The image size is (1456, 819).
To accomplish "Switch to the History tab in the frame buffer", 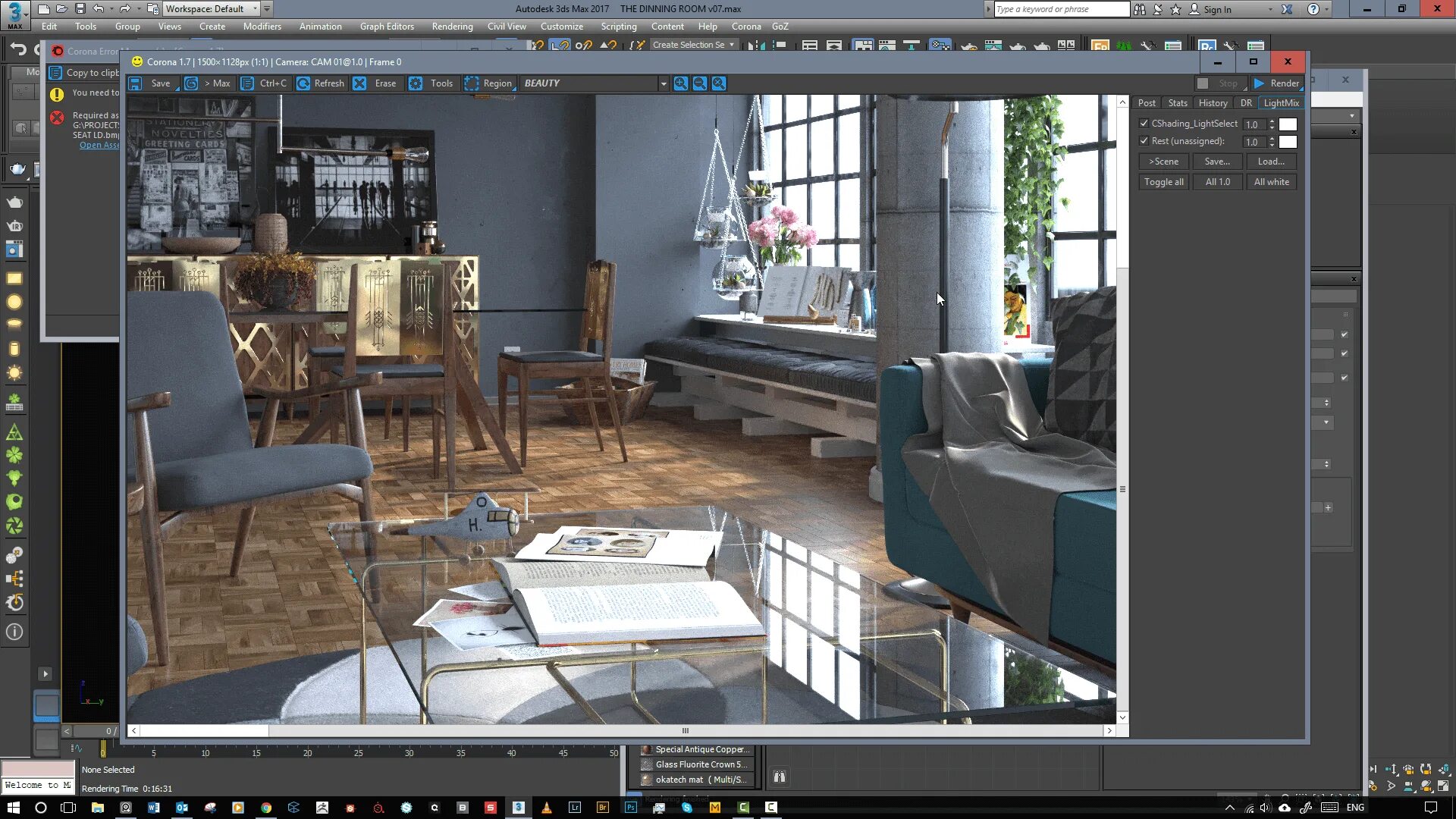I will 1213,102.
